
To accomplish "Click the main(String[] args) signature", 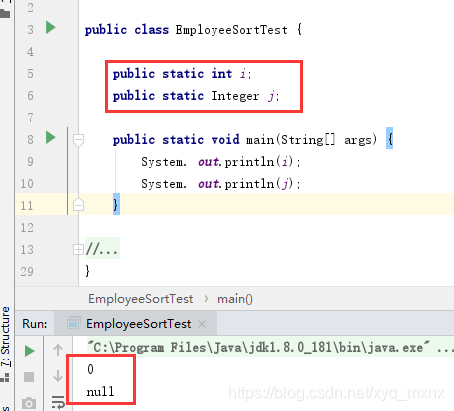I will pyautogui.click(x=311, y=140).
